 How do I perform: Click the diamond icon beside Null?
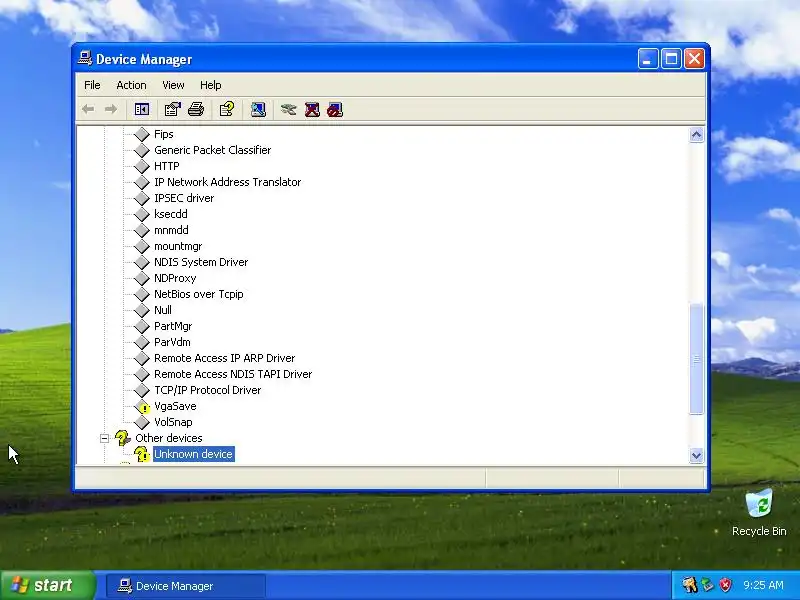pyautogui.click(x=142, y=310)
